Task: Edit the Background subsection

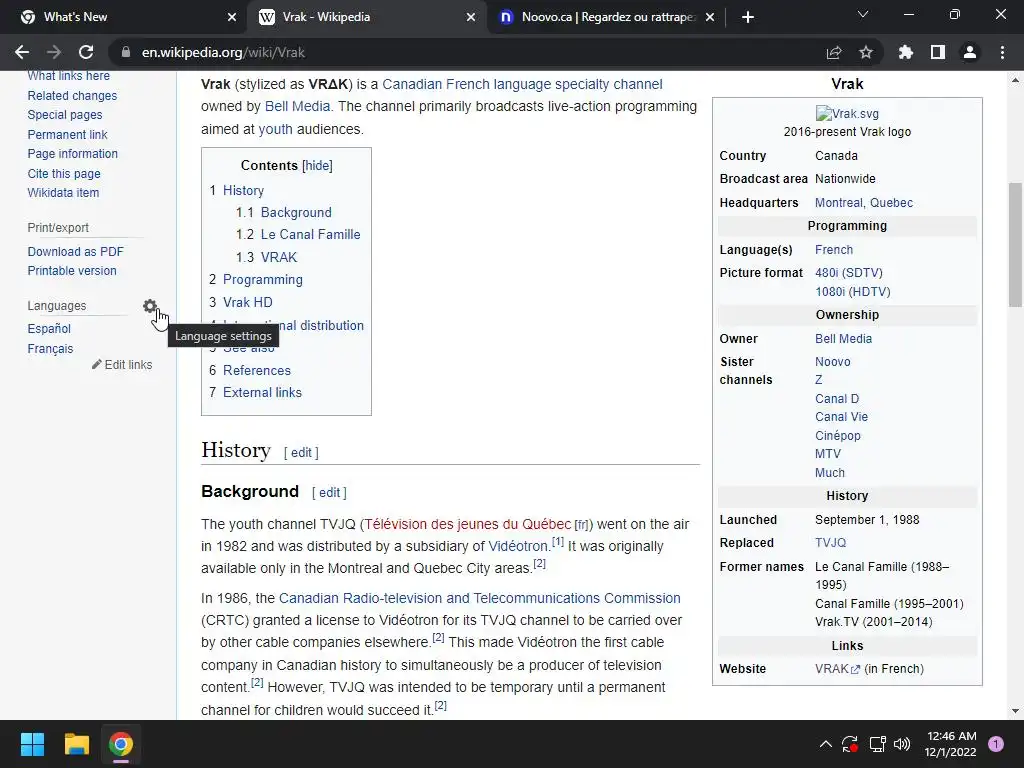Action: [329, 492]
